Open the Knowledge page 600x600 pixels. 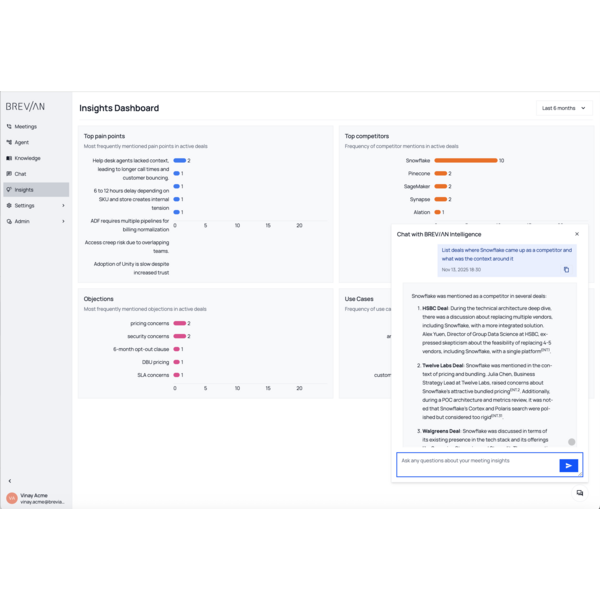pos(36,158)
